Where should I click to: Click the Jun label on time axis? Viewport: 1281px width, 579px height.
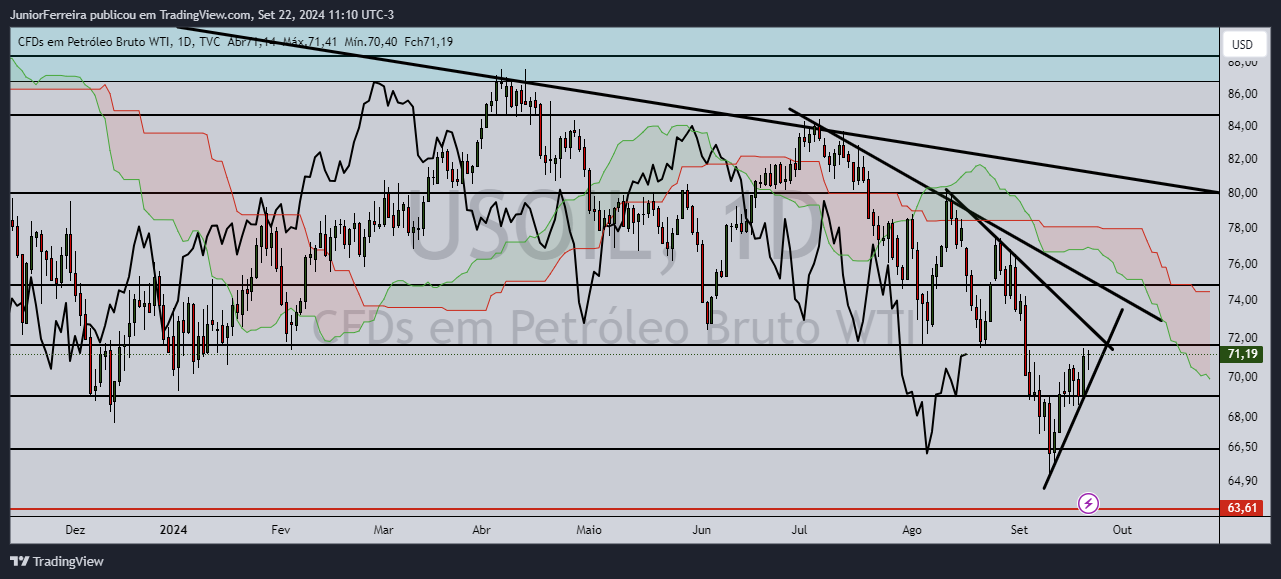702,530
